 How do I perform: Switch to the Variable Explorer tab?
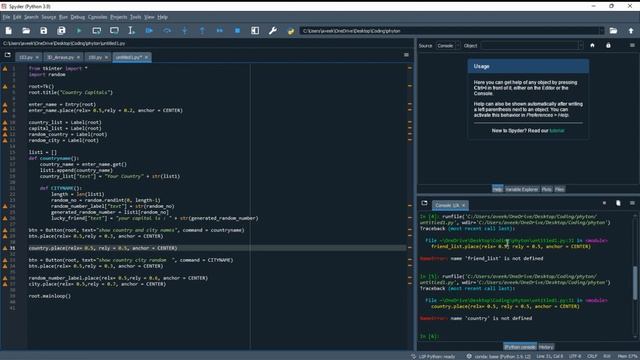pyautogui.click(x=522, y=189)
